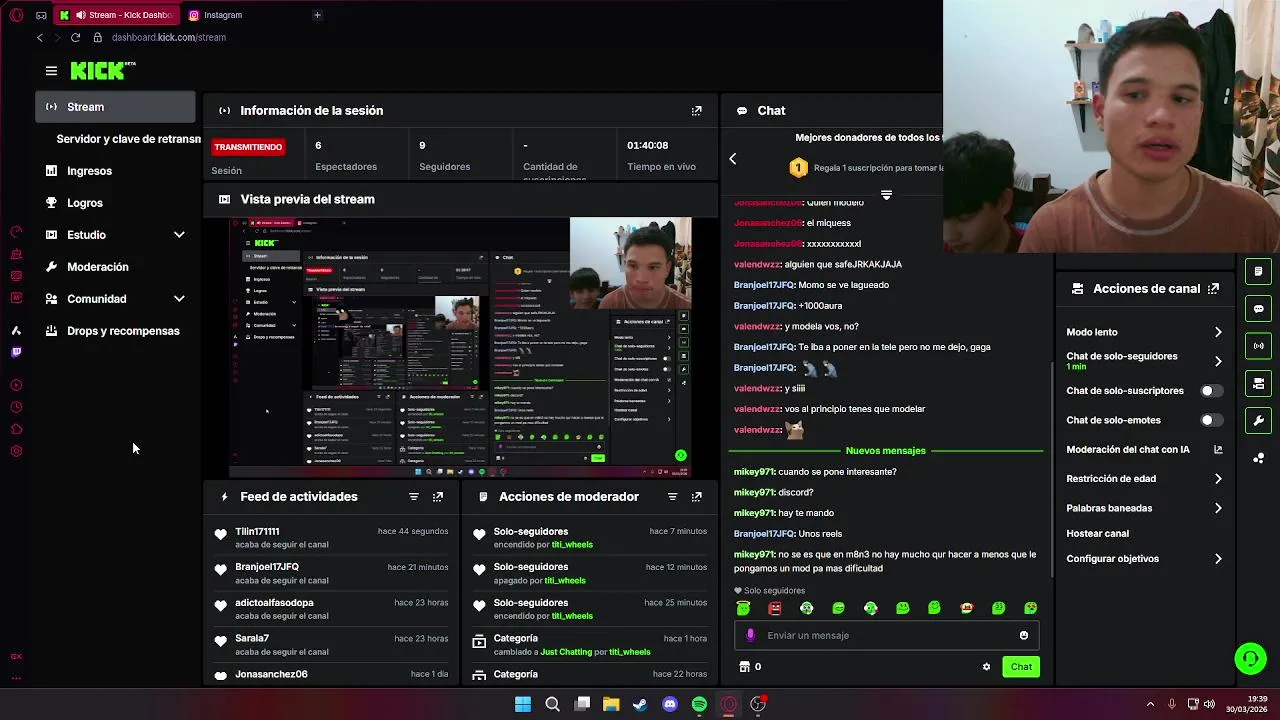Image resolution: width=1280 pixels, height=720 pixels.
Task: Reload the Kick dashboard page
Action: 75,38
